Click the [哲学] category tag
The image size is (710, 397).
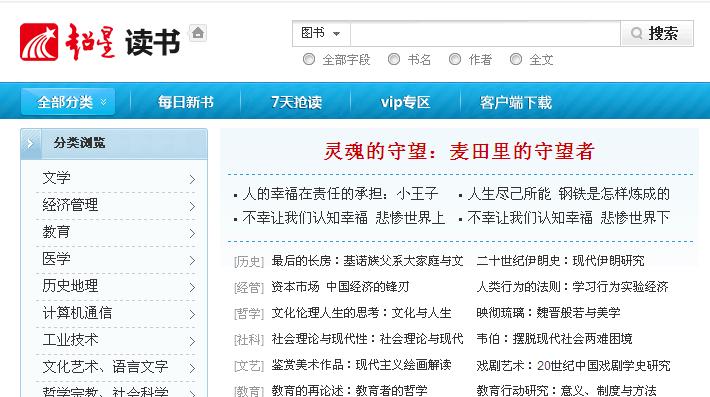(249, 313)
